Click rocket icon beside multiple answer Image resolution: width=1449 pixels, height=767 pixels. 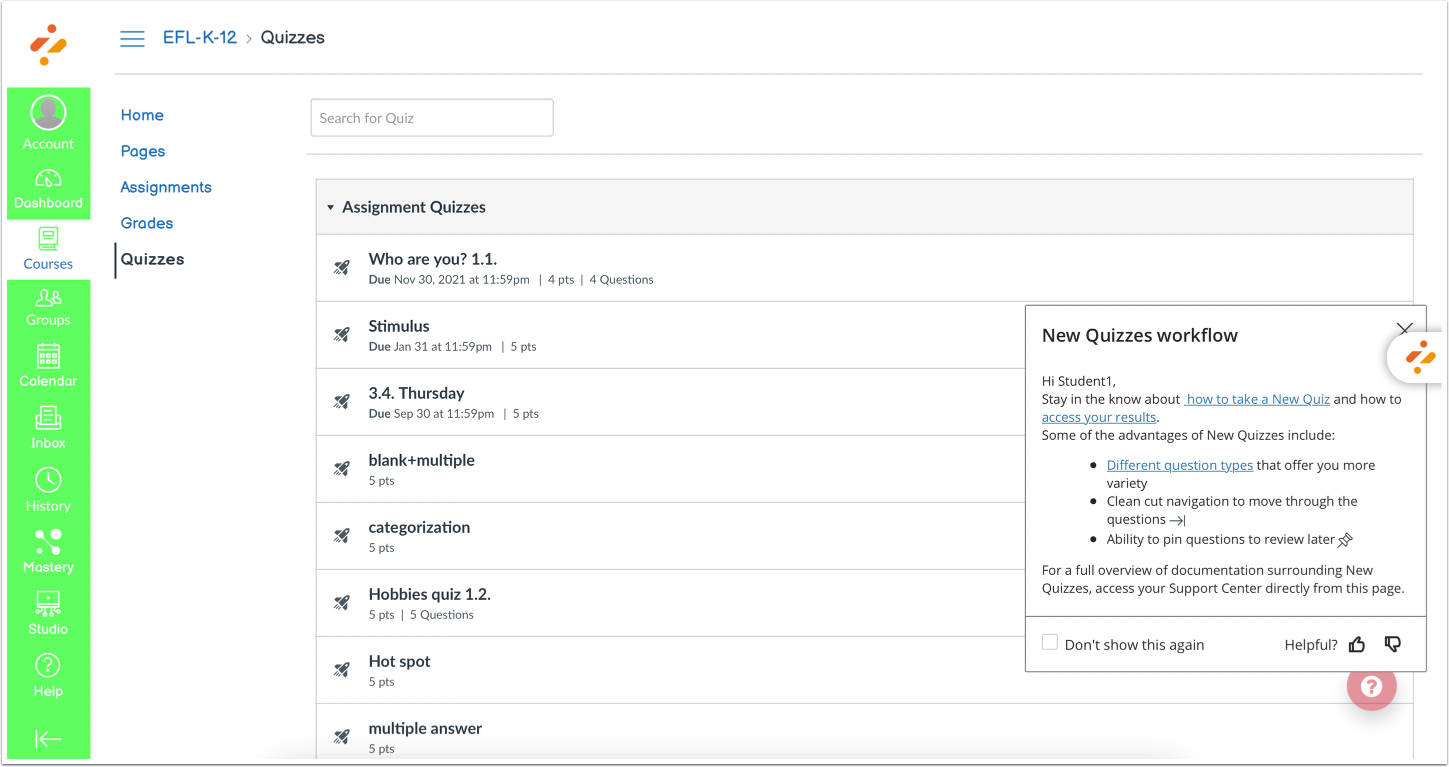342,736
